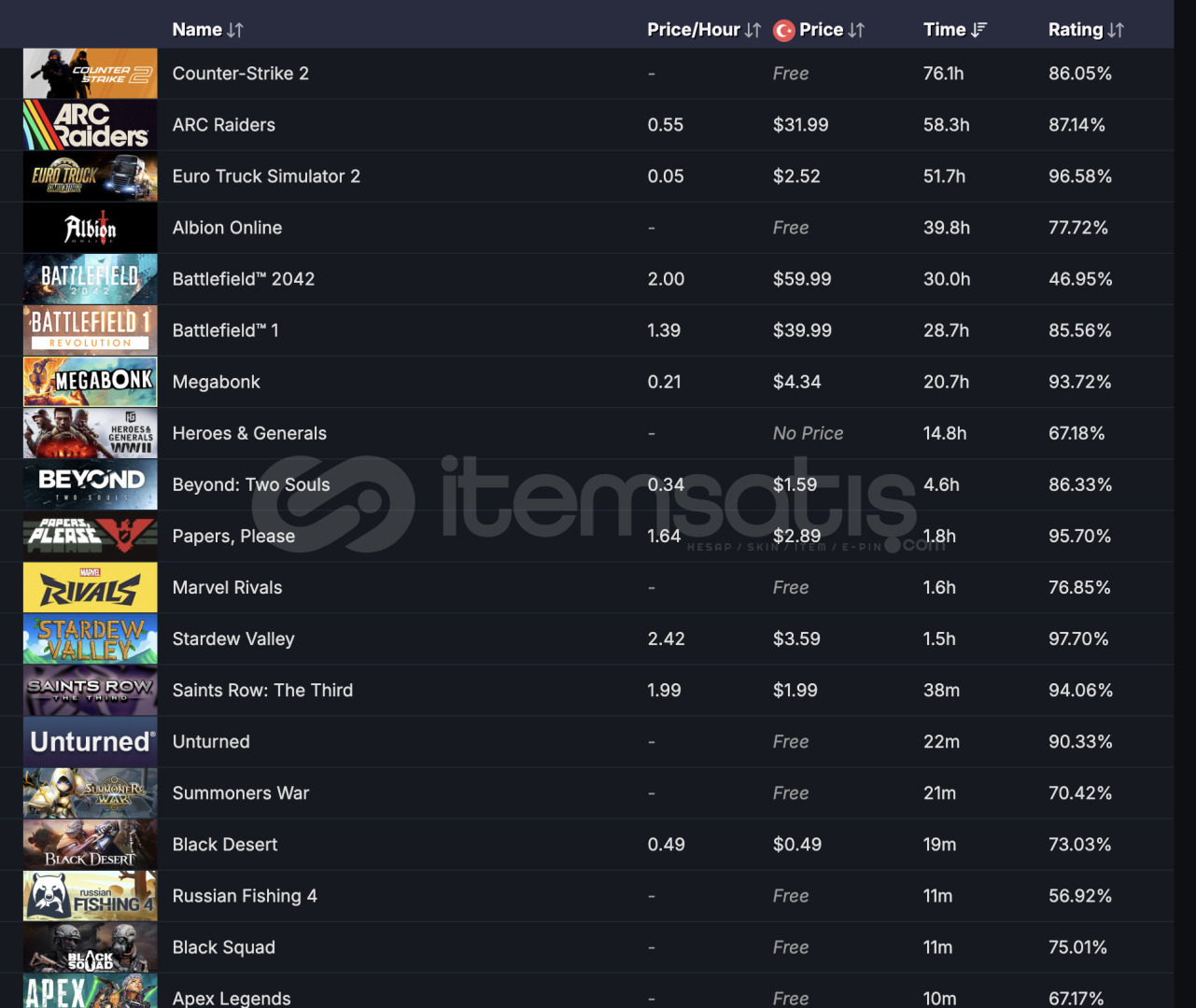The width and height of the screenshot is (1196, 1008).
Task: Select the Marvel Rivals game name
Action: click(227, 588)
